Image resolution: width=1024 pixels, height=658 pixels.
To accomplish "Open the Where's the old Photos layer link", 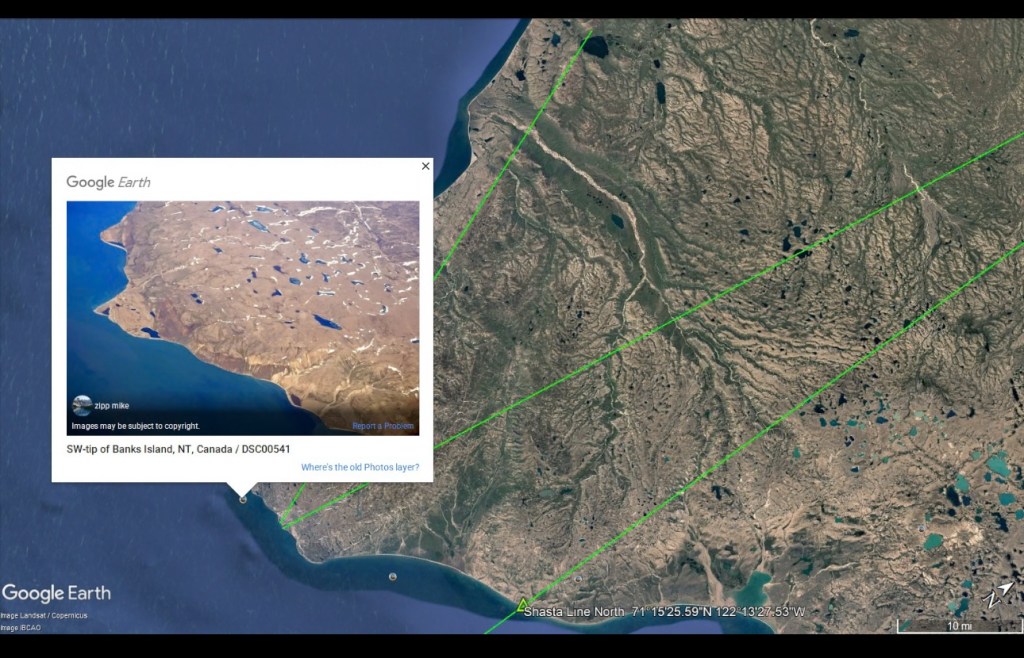I will click(360, 467).
